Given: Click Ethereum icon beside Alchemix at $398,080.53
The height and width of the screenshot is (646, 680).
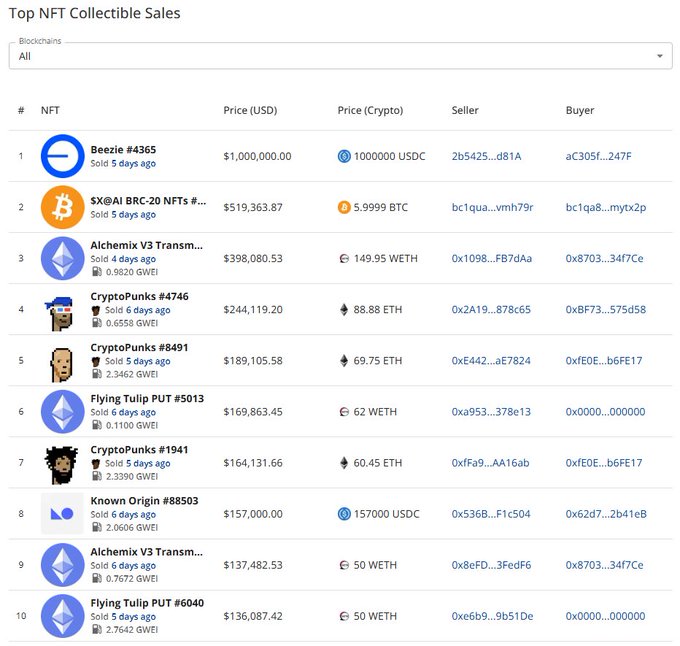Looking at the screenshot, I should (x=62, y=258).
